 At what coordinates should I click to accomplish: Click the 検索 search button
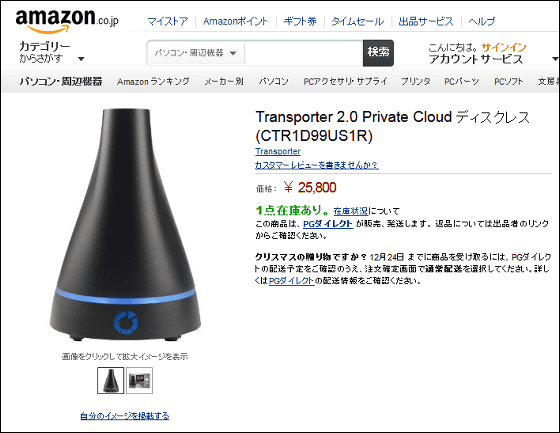(378, 53)
